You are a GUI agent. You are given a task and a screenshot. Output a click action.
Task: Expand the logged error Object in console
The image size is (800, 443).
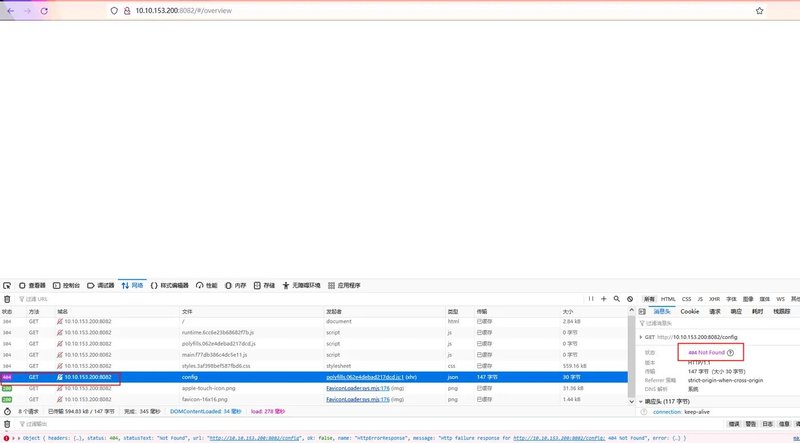[19, 438]
